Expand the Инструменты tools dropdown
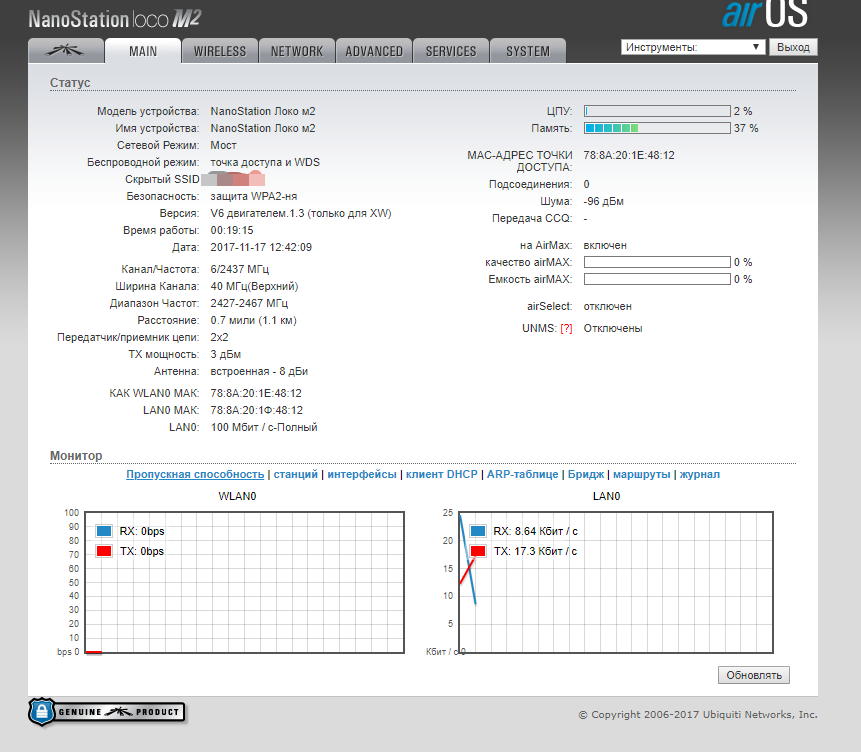This screenshot has width=861, height=752. 693,47
